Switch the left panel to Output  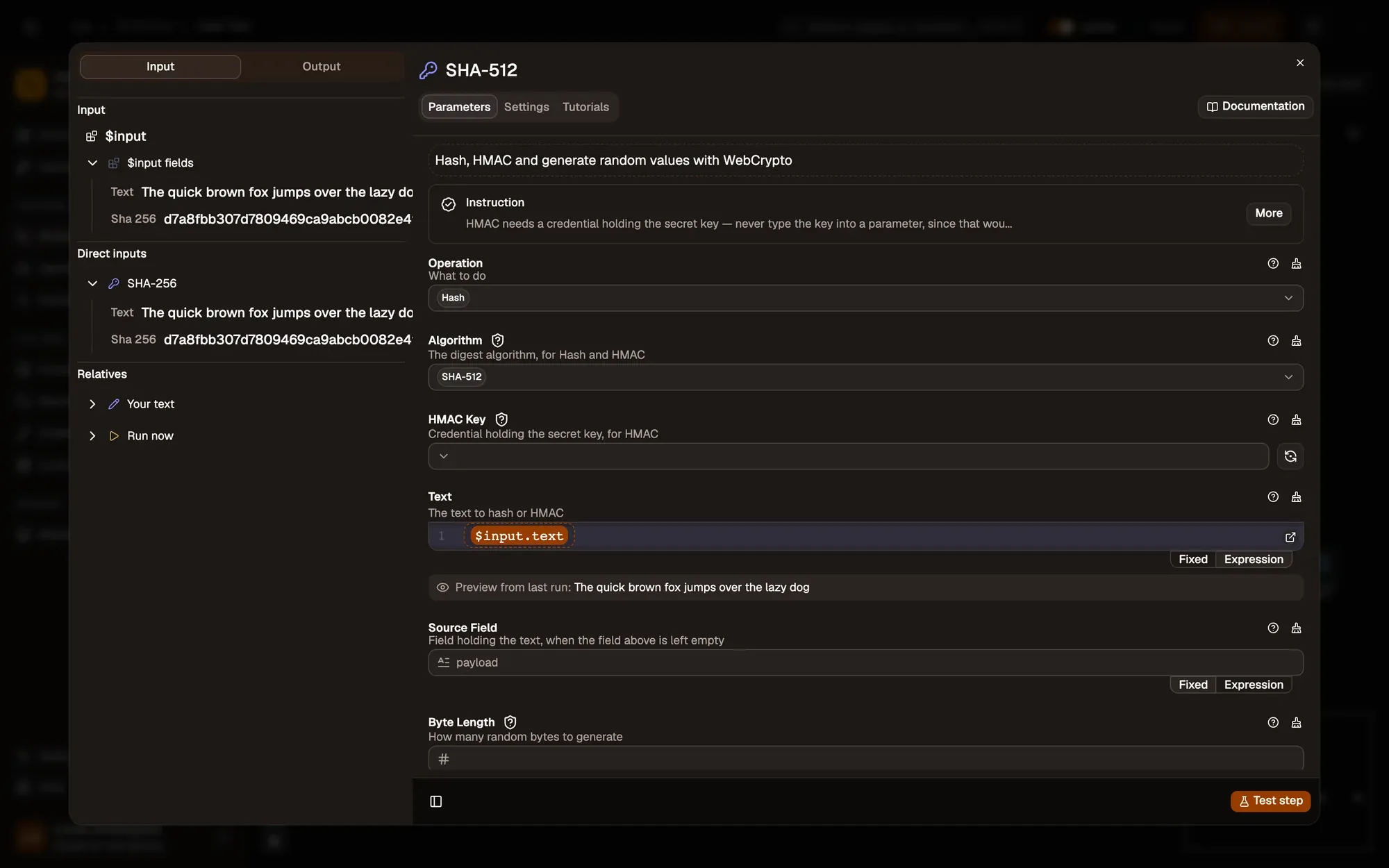pyautogui.click(x=322, y=67)
